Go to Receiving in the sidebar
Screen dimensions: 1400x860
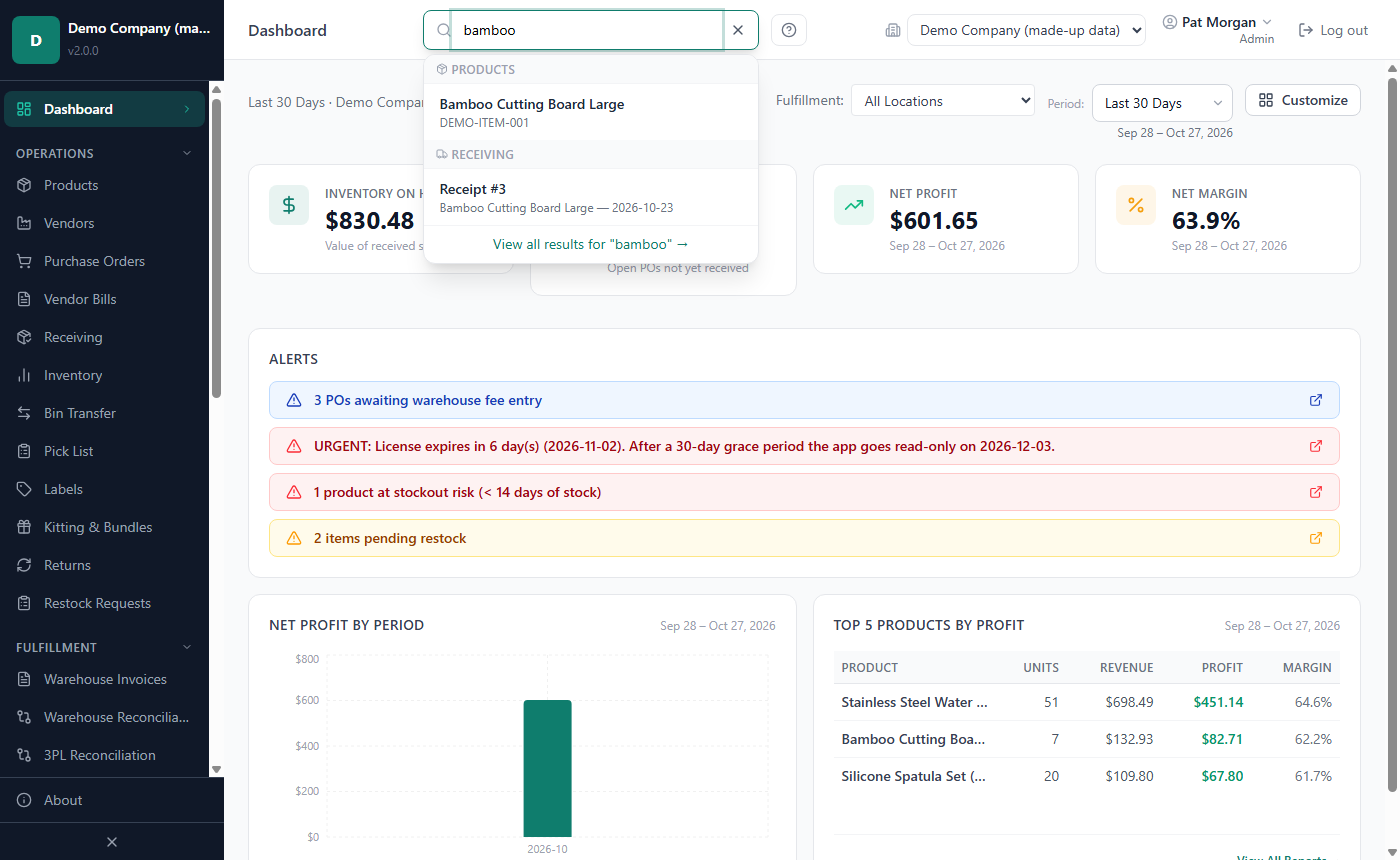(x=105, y=337)
